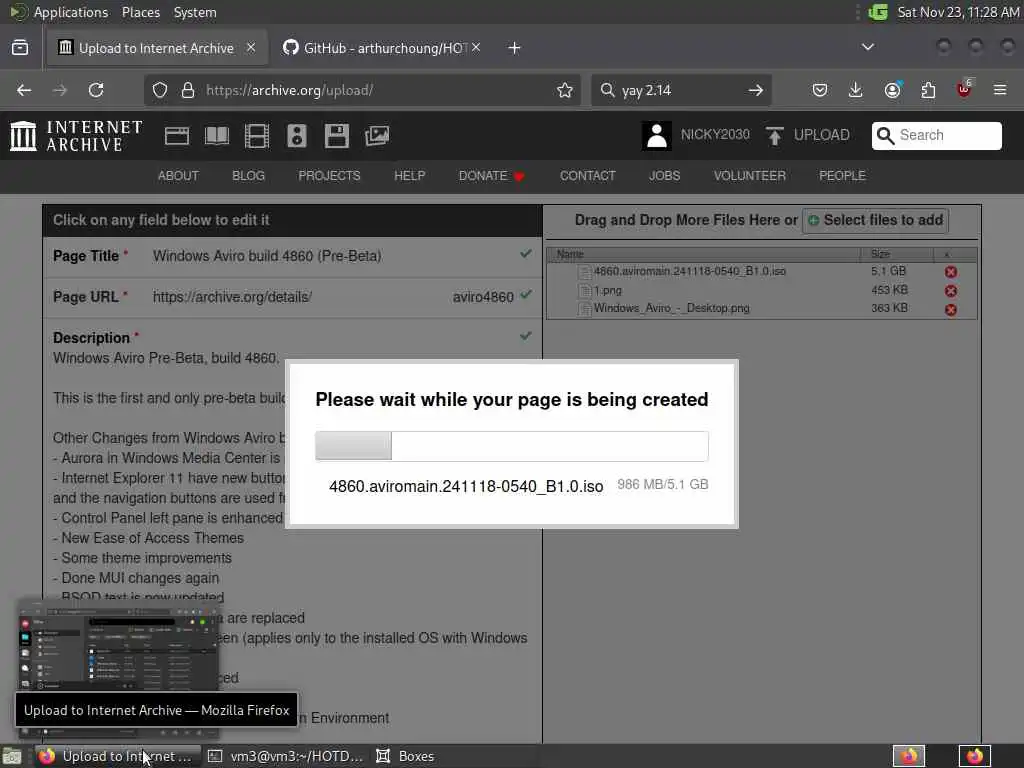1024x768 pixels.
Task: Open the Internet Archive texts book icon
Action: (217, 136)
